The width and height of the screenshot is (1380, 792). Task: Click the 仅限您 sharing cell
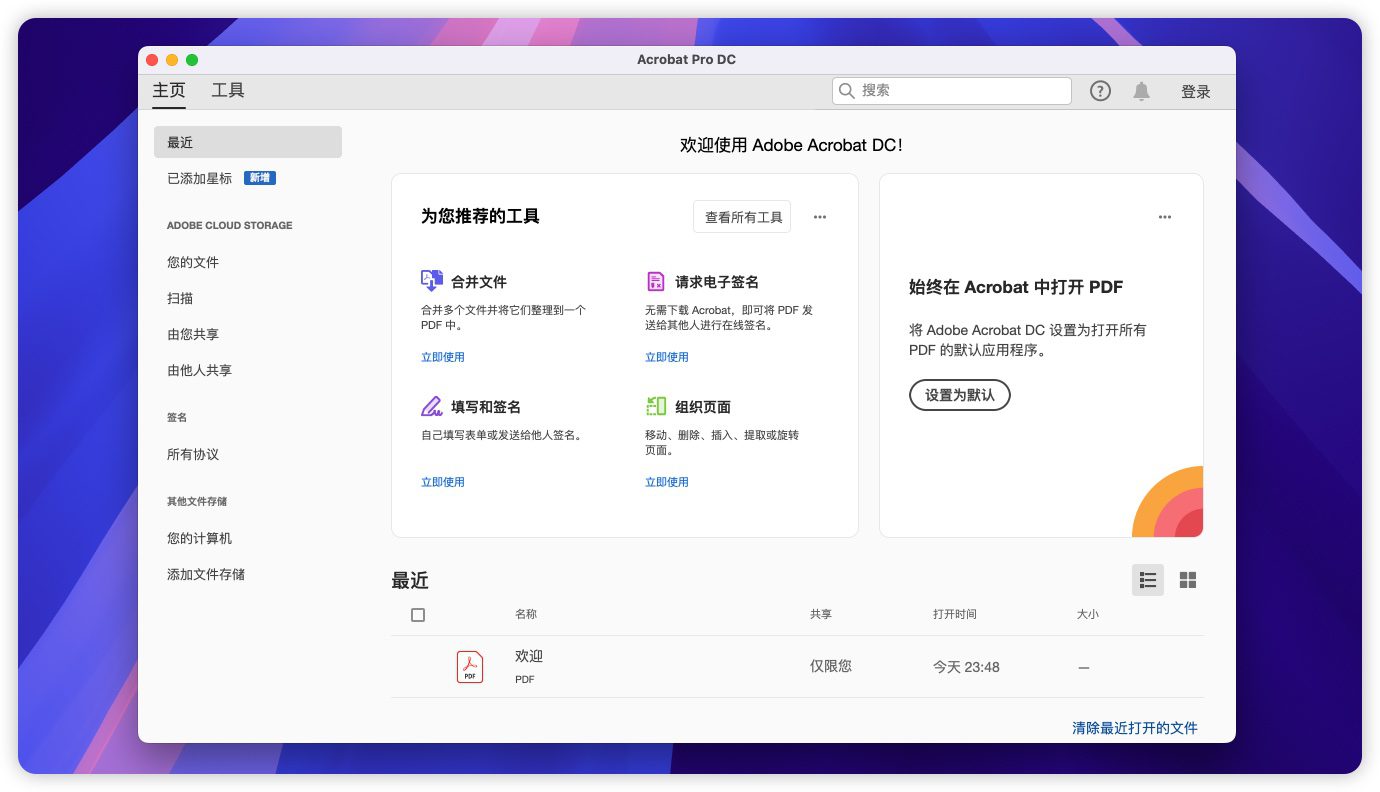831,666
